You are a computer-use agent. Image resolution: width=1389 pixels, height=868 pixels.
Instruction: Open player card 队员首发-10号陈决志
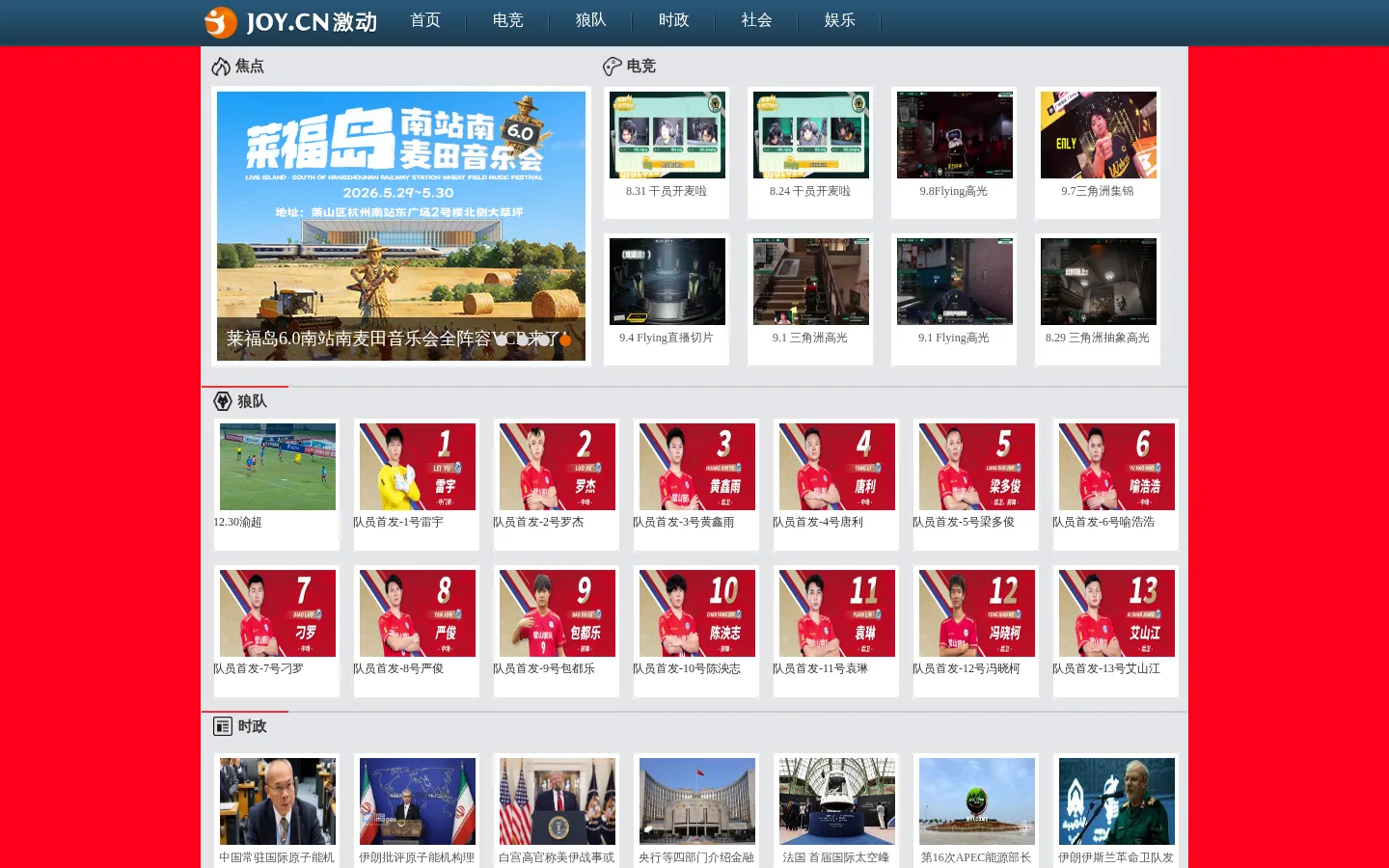point(697,613)
